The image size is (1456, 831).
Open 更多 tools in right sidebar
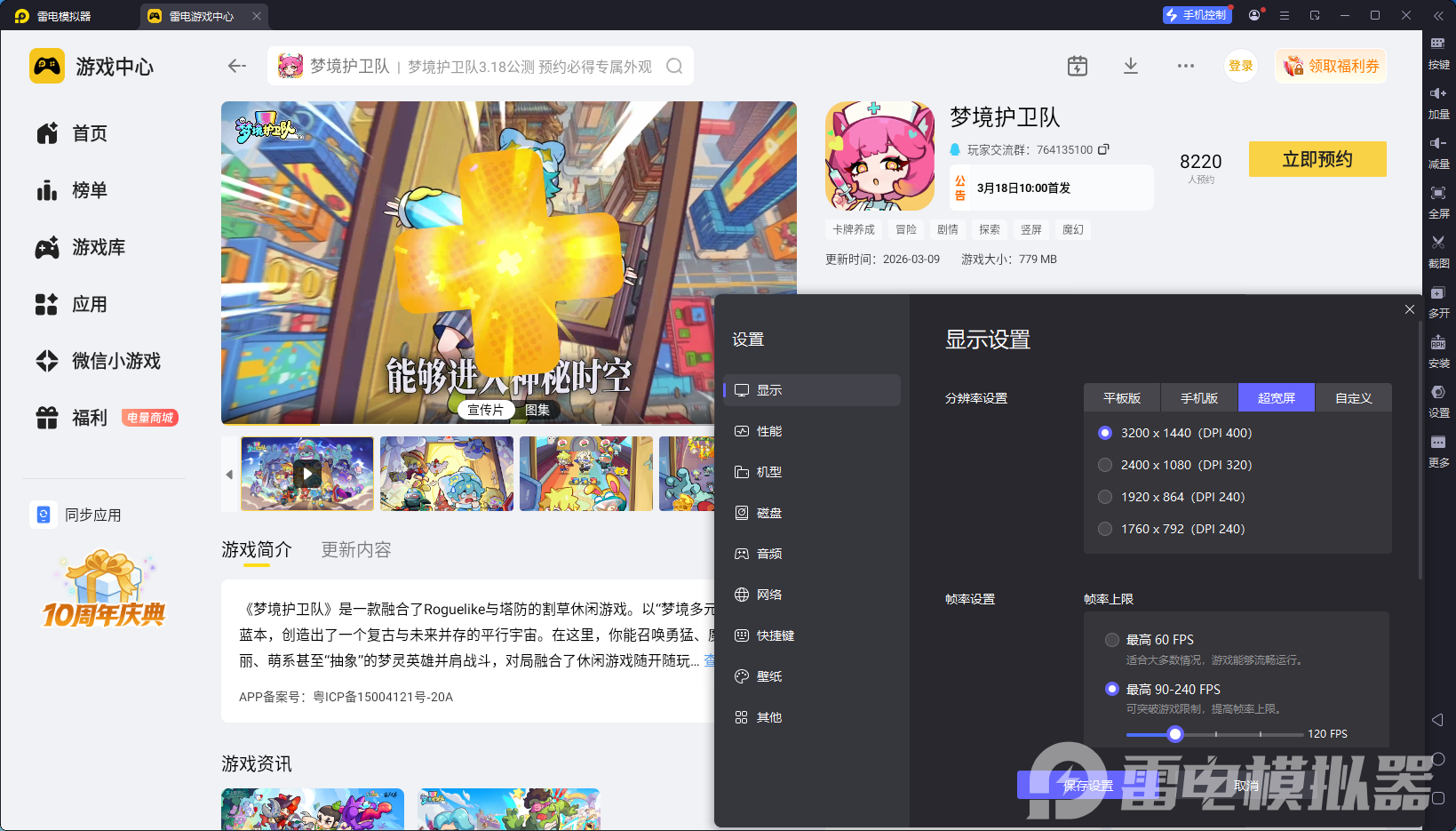tap(1438, 451)
